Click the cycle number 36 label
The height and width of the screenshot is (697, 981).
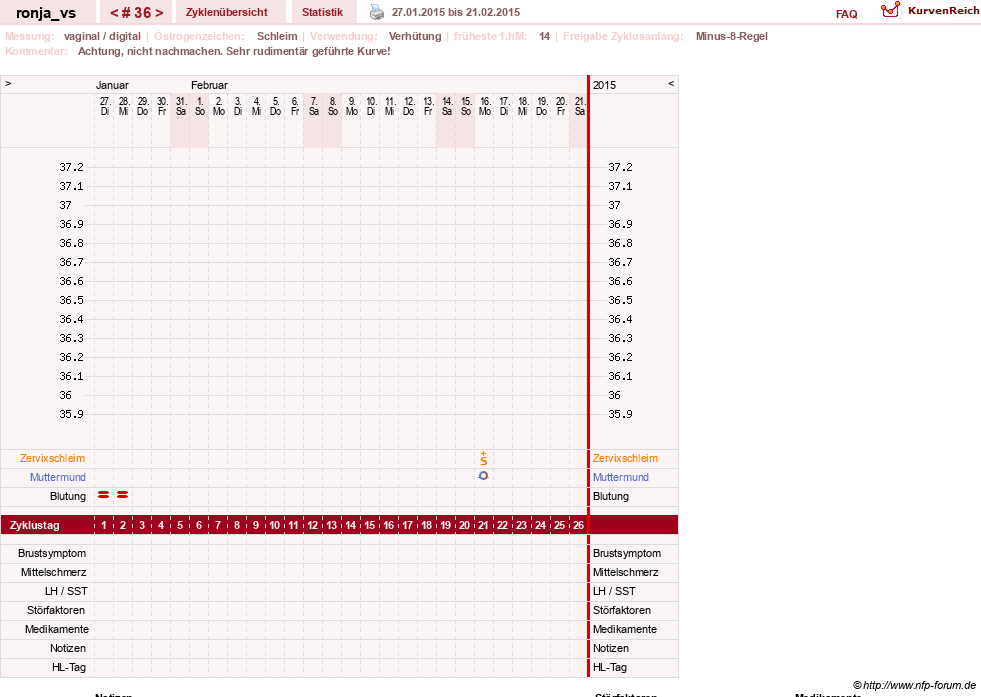(137, 13)
